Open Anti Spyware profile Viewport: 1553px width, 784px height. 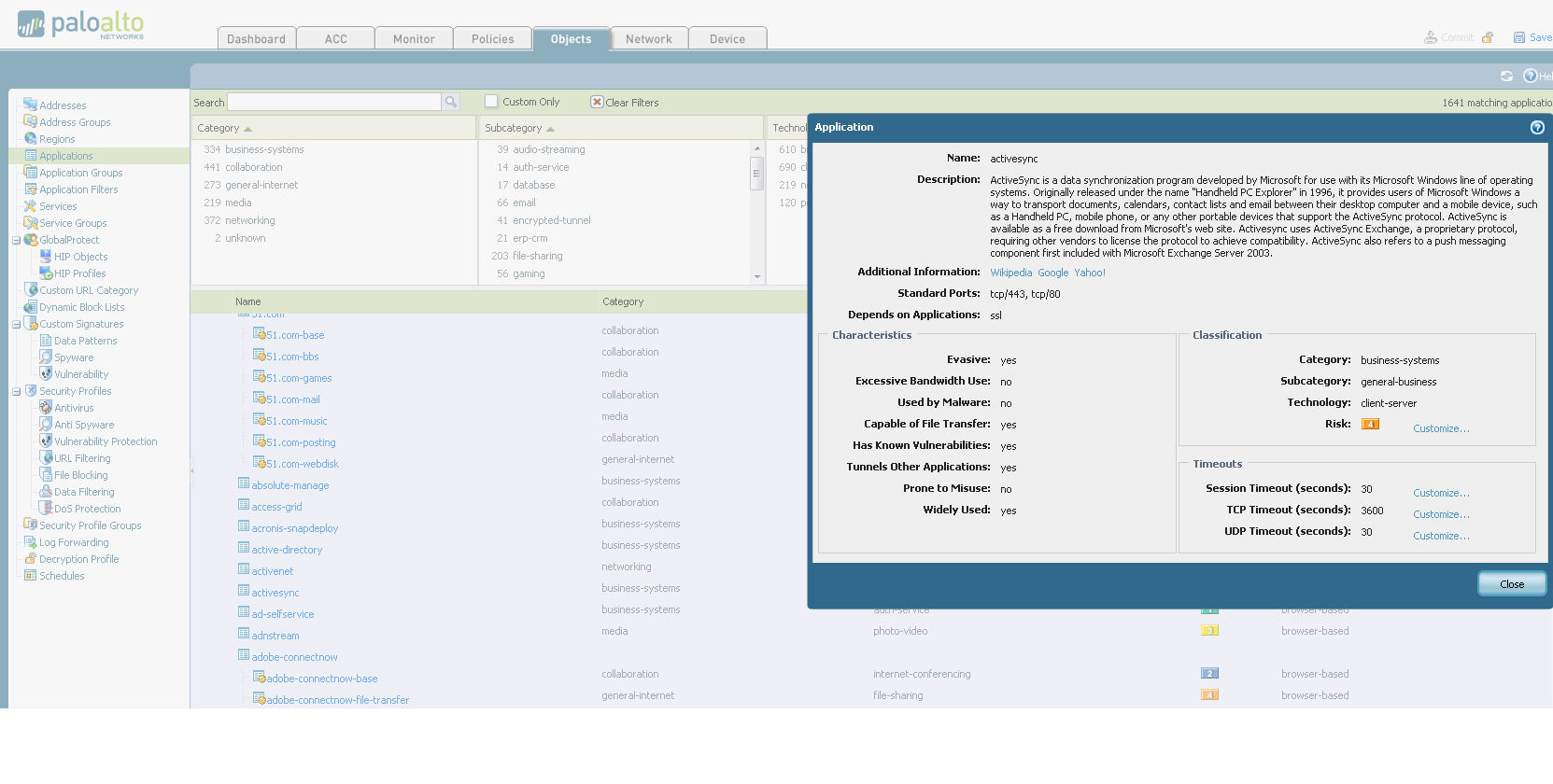click(x=84, y=425)
